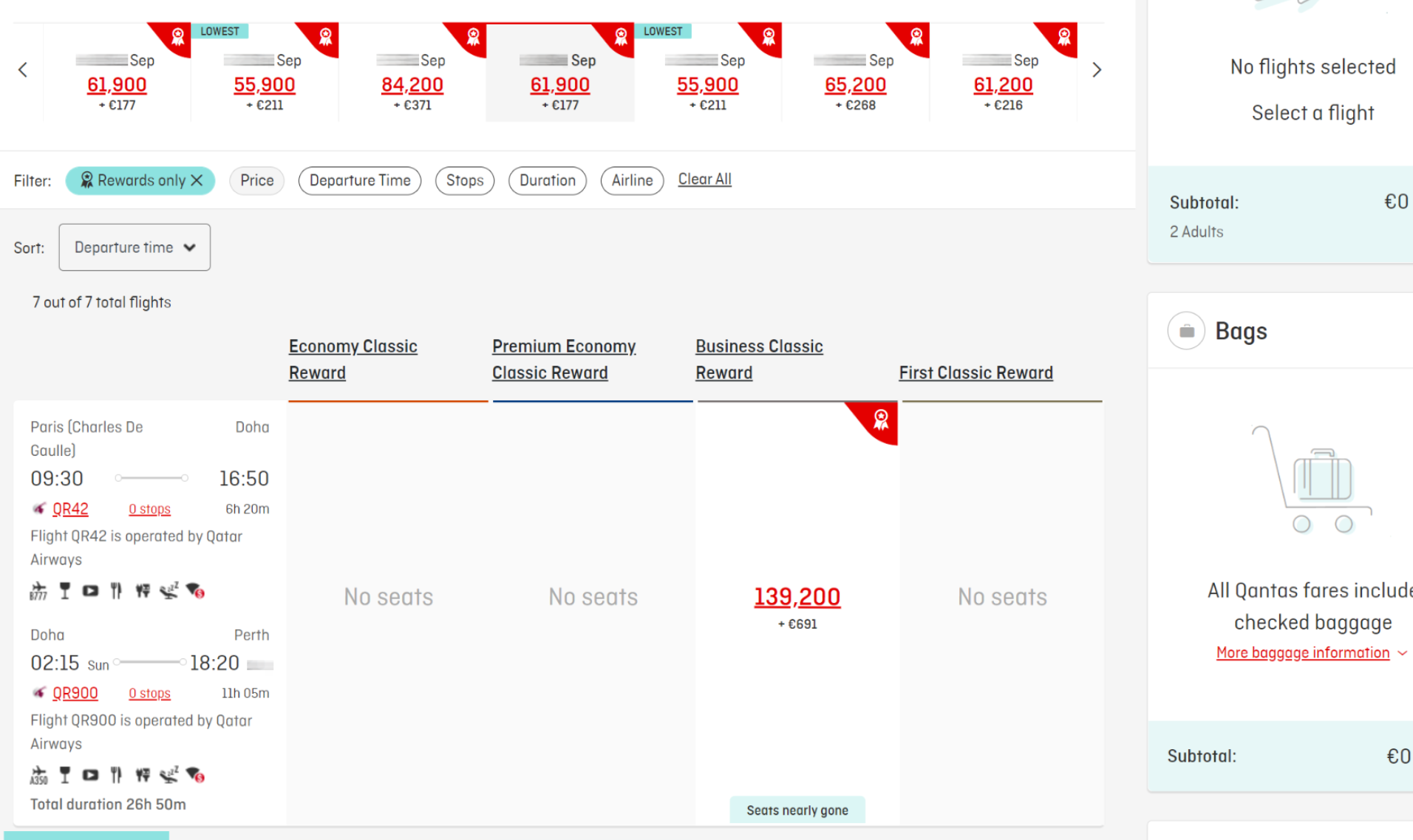
Task: Remove the Rewards only filter with its X
Action: coord(197,180)
